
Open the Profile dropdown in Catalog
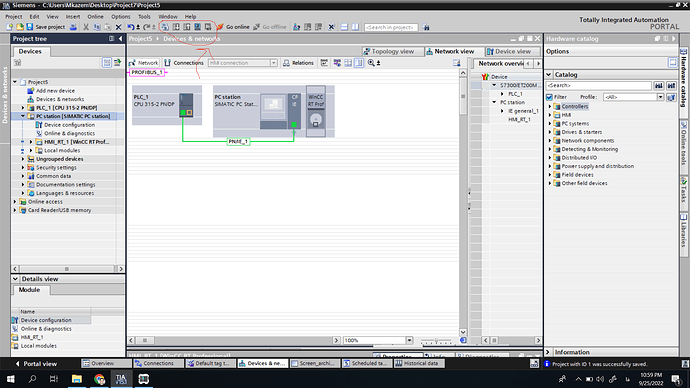click(660, 97)
